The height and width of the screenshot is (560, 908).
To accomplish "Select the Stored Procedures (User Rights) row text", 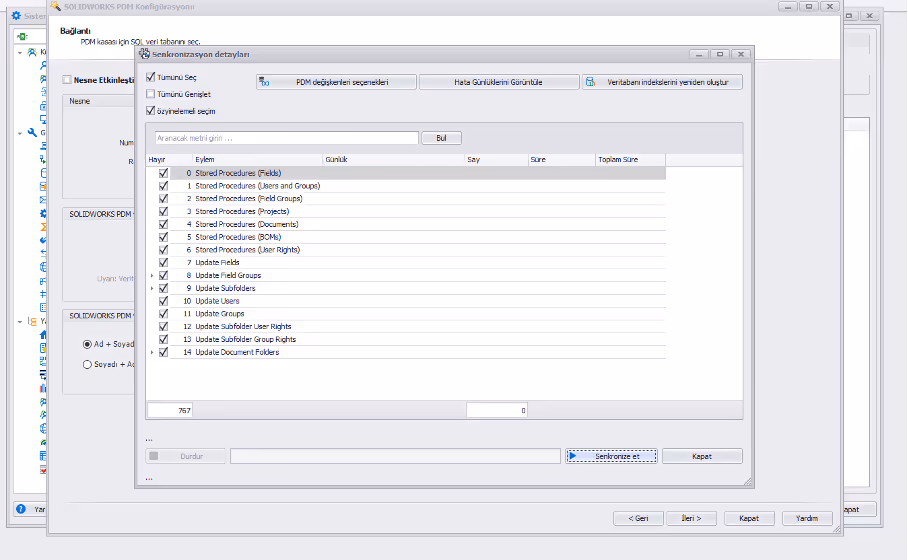I will [x=247, y=250].
